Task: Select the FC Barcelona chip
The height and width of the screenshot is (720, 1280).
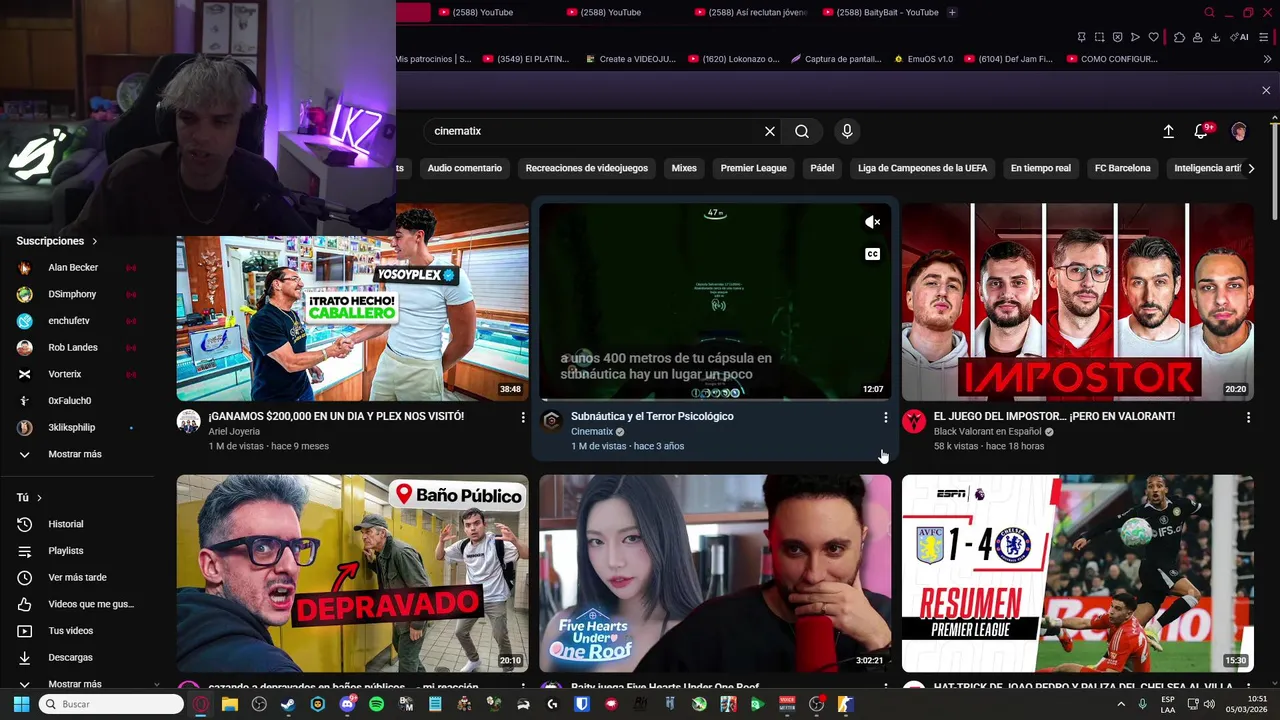Action: (1122, 168)
